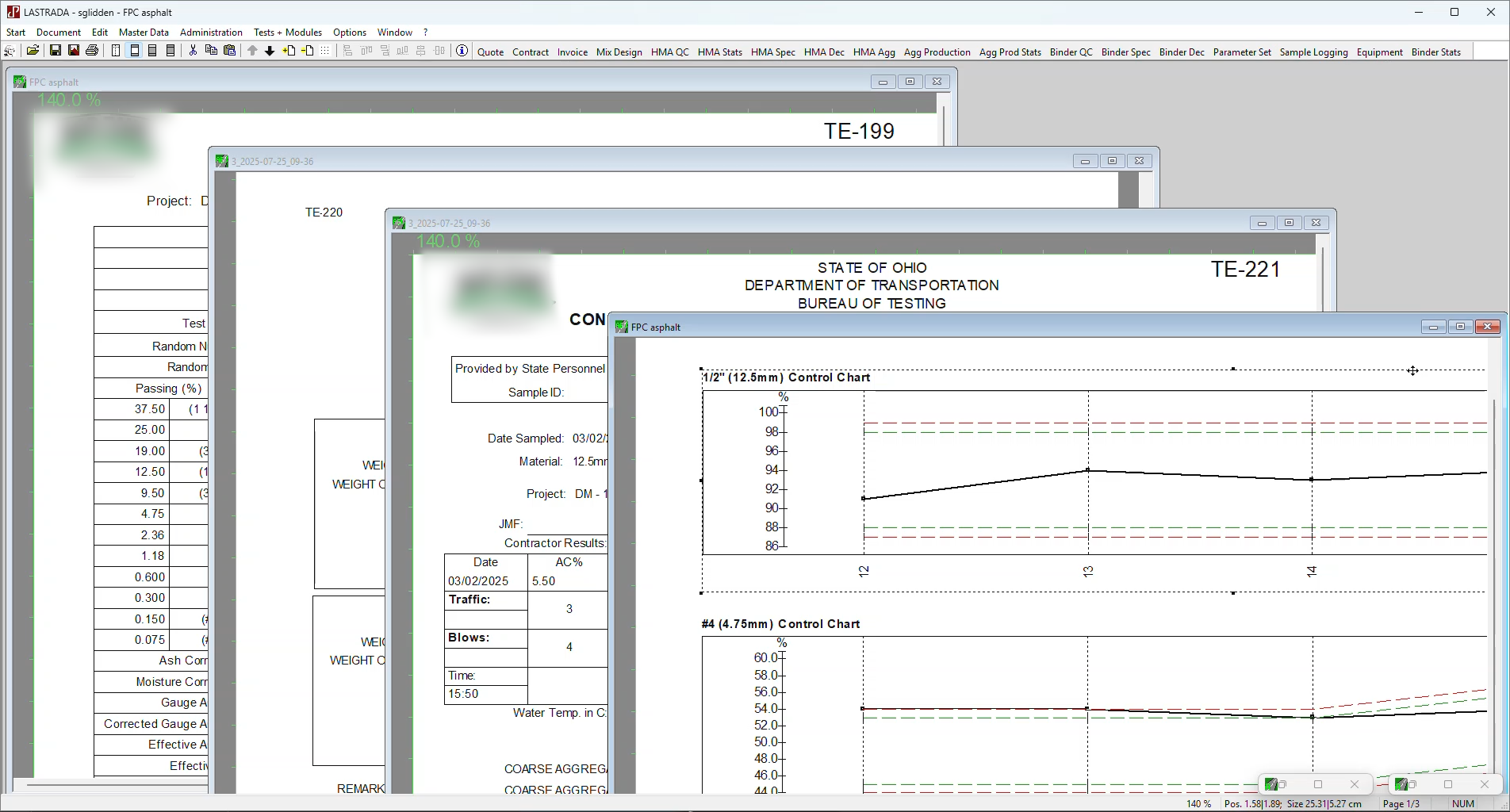Open the Agg Production module
This screenshot has width=1510, height=812.
937,52
